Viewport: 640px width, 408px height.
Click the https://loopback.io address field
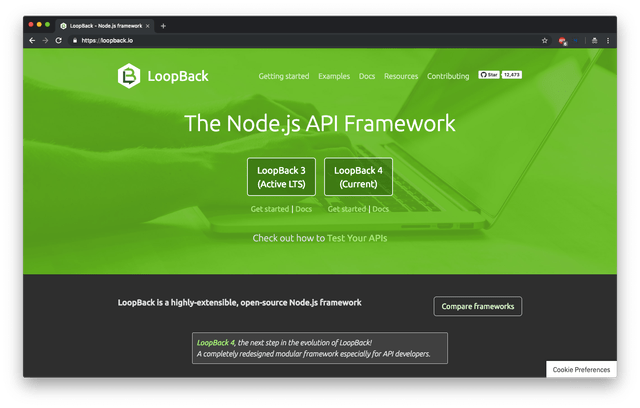coord(306,40)
